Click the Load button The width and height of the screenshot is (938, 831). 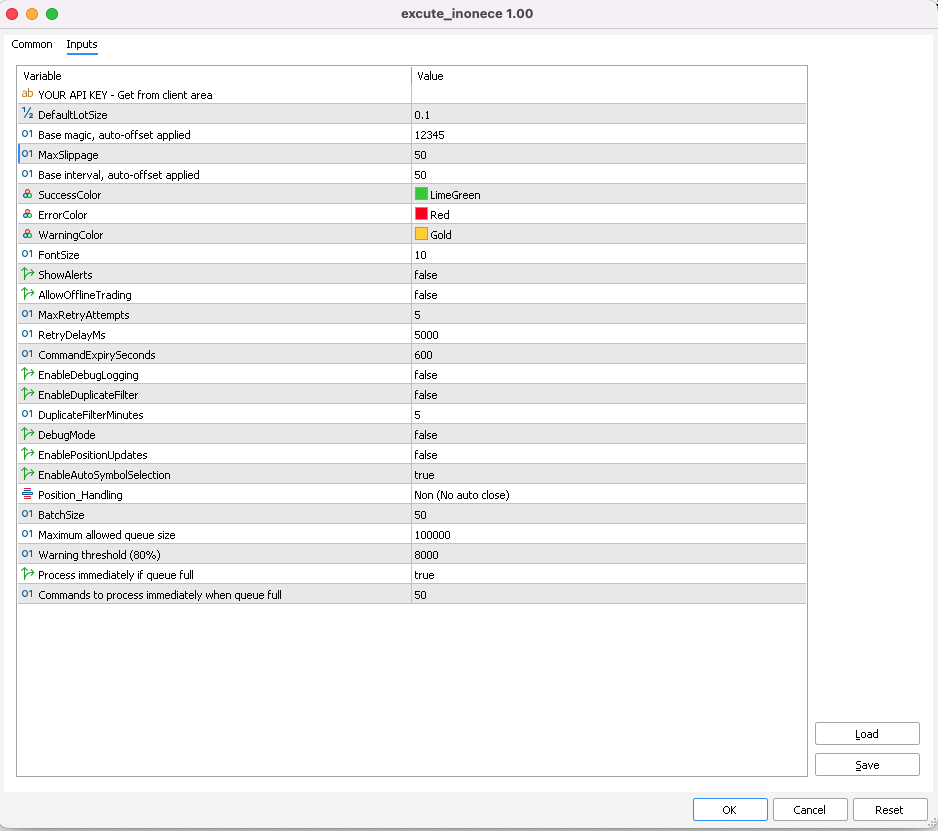[867, 734]
